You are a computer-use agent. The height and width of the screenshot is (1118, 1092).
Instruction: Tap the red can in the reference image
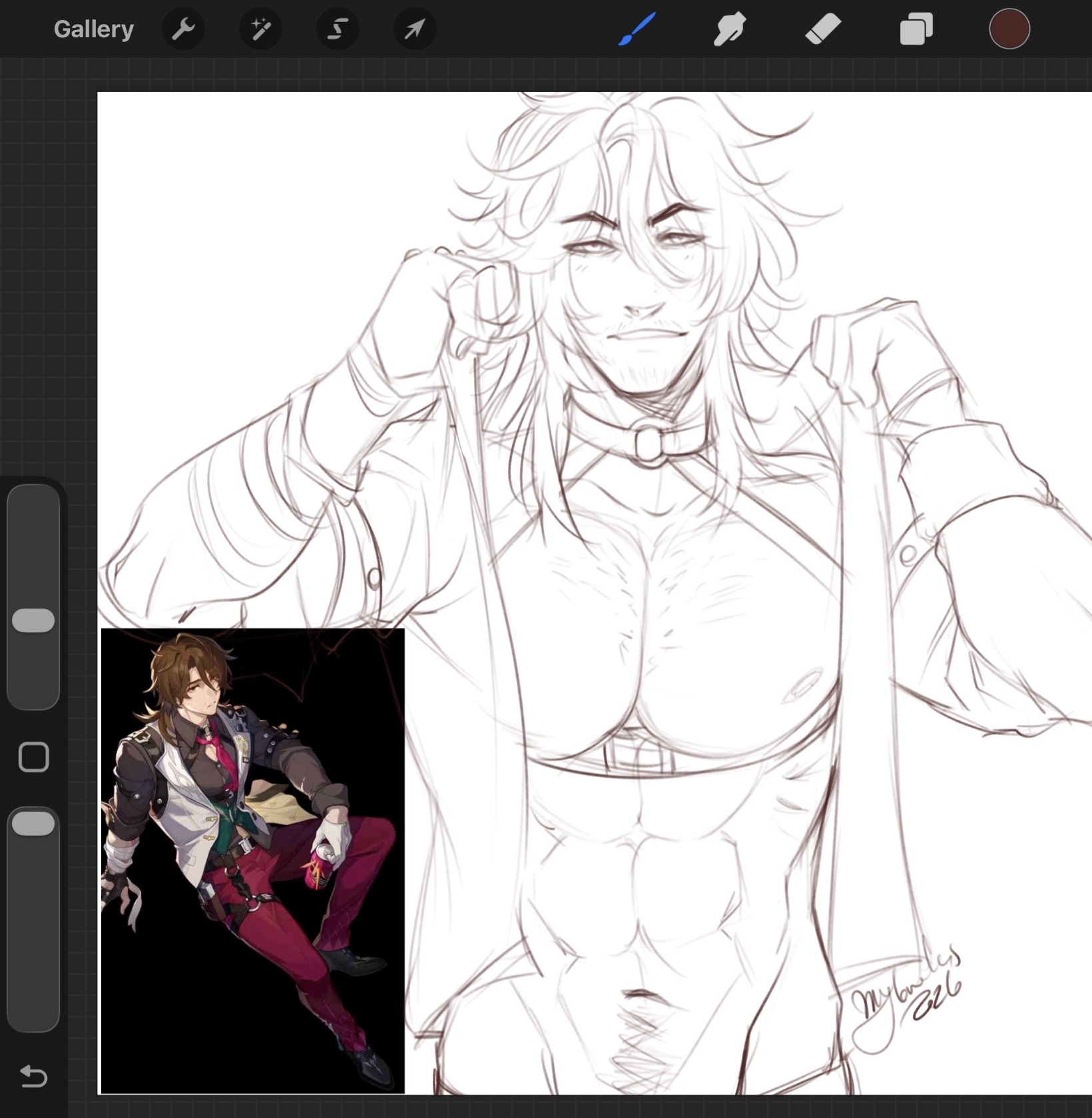[x=321, y=864]
